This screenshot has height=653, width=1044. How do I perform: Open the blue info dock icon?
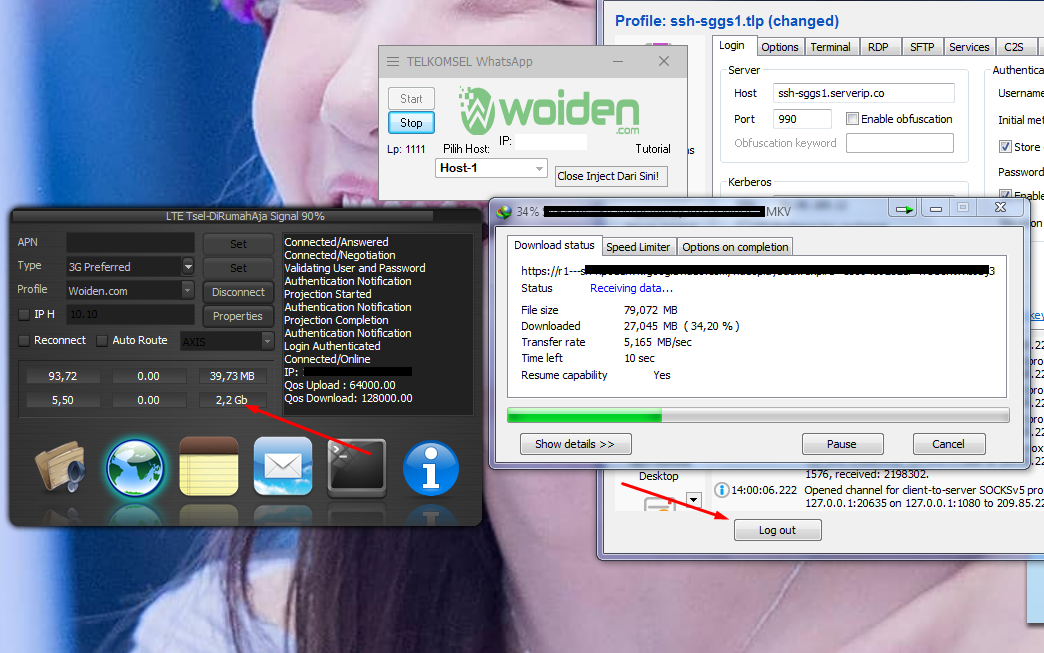coord(431,469)
